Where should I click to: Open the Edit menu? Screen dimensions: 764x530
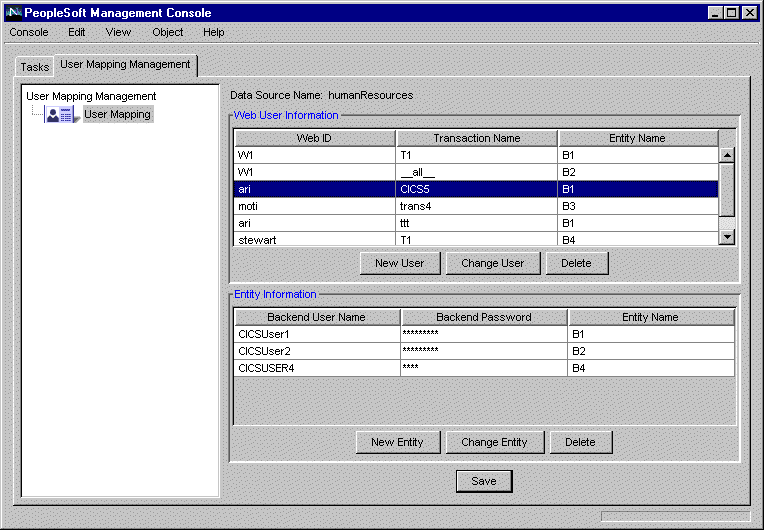[x=76, y=32]
